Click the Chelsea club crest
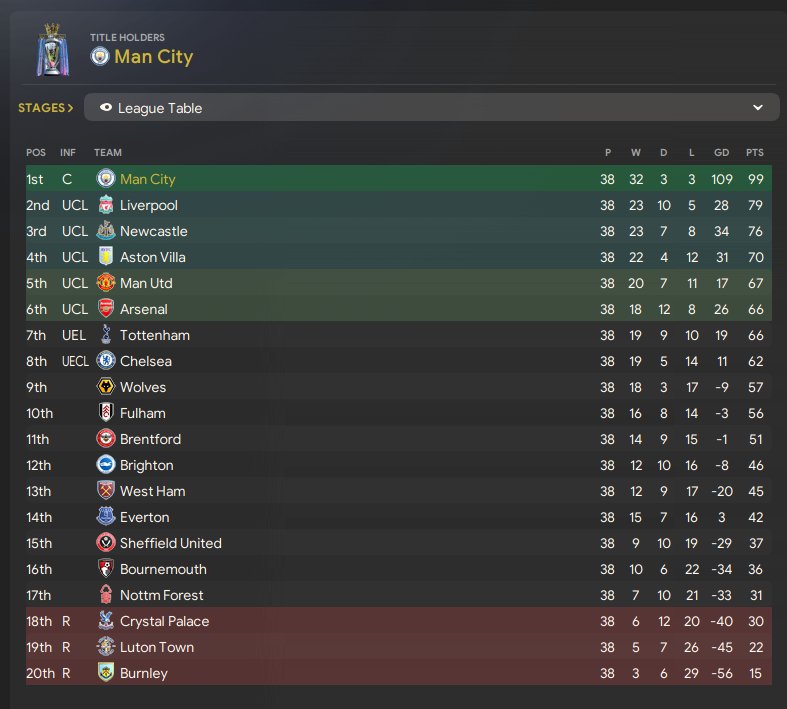Image resolution: width=787 pixels, height=709 pixels. pyautogui.click(x=105, y=360)
